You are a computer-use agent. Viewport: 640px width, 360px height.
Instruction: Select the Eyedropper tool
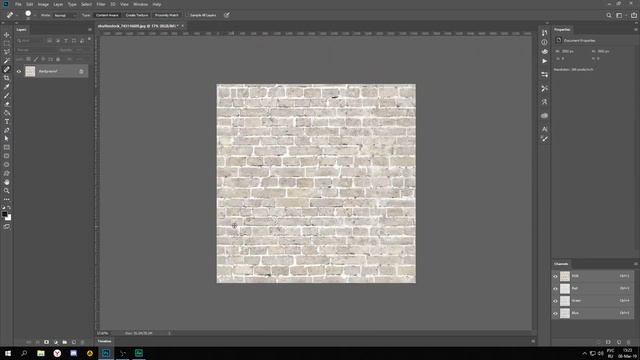pos(7,87)
